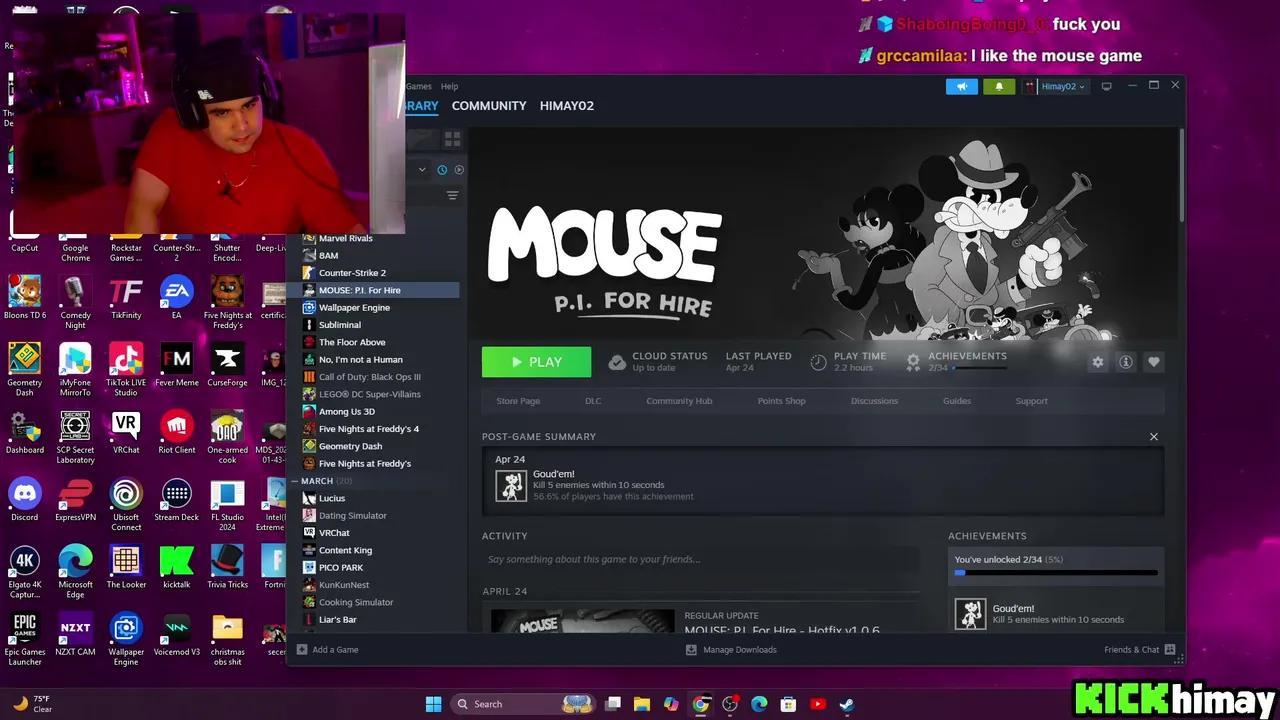The height and width of the screenshot is (720, 1280).
Task: Open File Explorer from taskbar
Action: click(642, 704)
